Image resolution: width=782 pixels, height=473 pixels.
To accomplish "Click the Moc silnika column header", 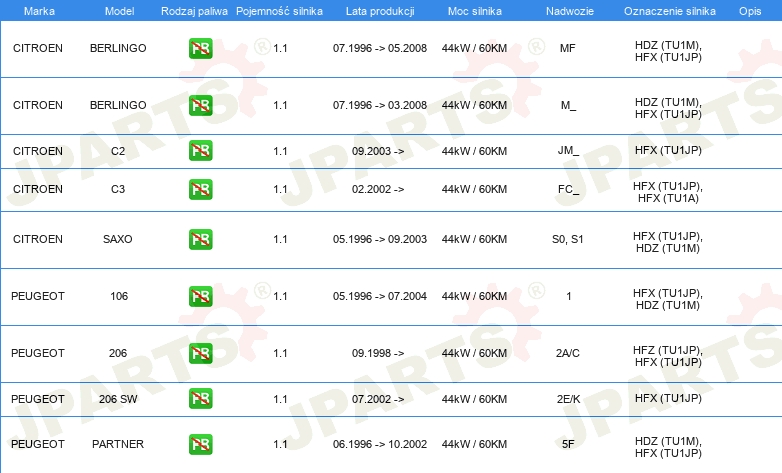I will coord(475,11).
